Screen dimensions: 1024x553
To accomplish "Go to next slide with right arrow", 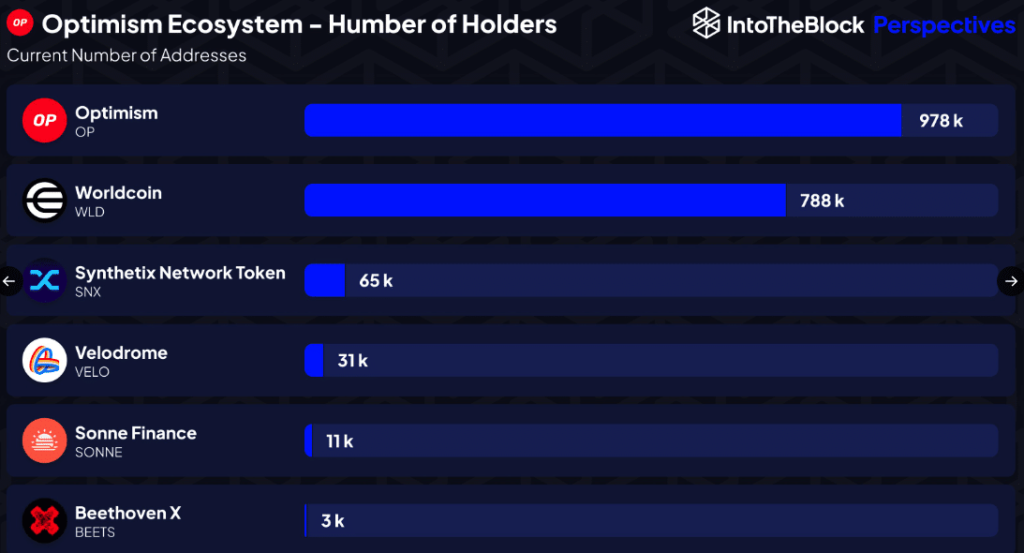I will click(x=1011, y=281).
